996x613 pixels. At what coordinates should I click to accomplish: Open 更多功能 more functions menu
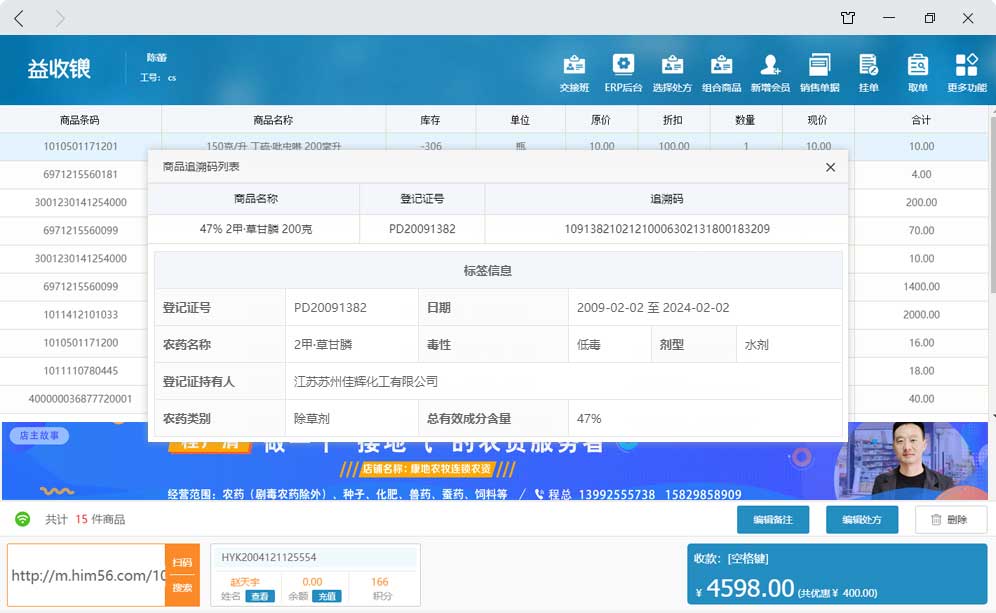click(966, 72)
